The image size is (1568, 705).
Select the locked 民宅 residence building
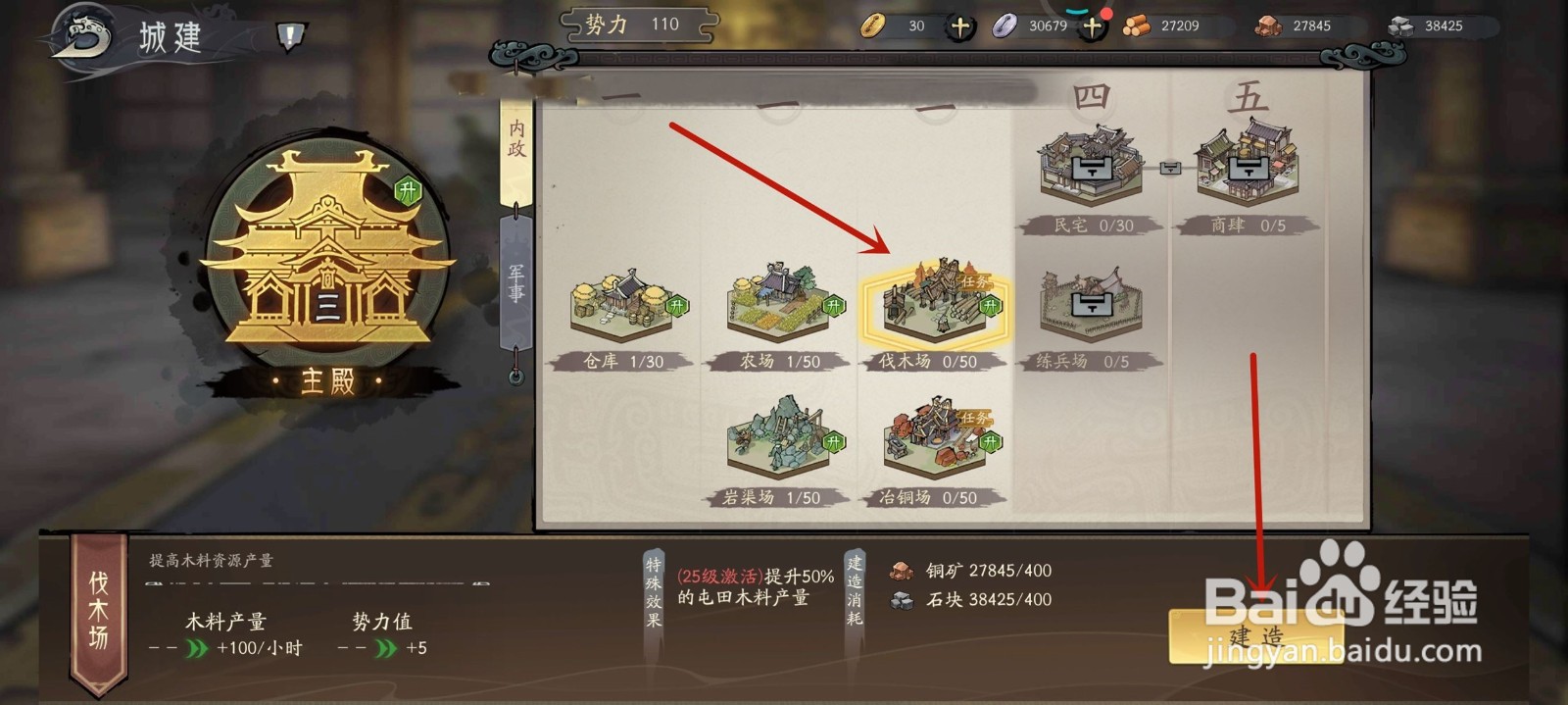tap(1091, 169)
